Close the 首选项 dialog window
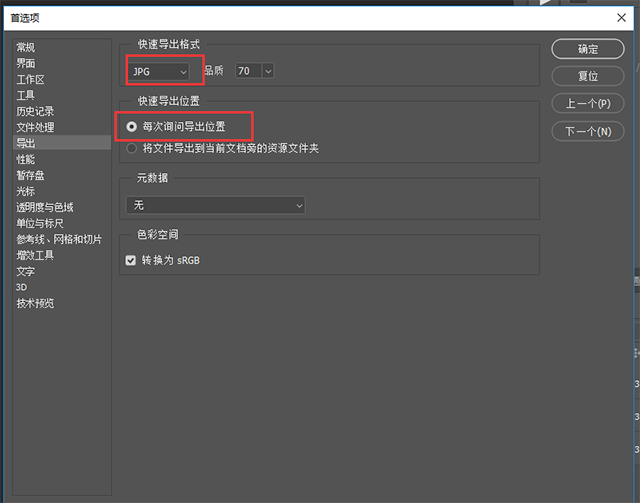640x503 pixels. 620,18
